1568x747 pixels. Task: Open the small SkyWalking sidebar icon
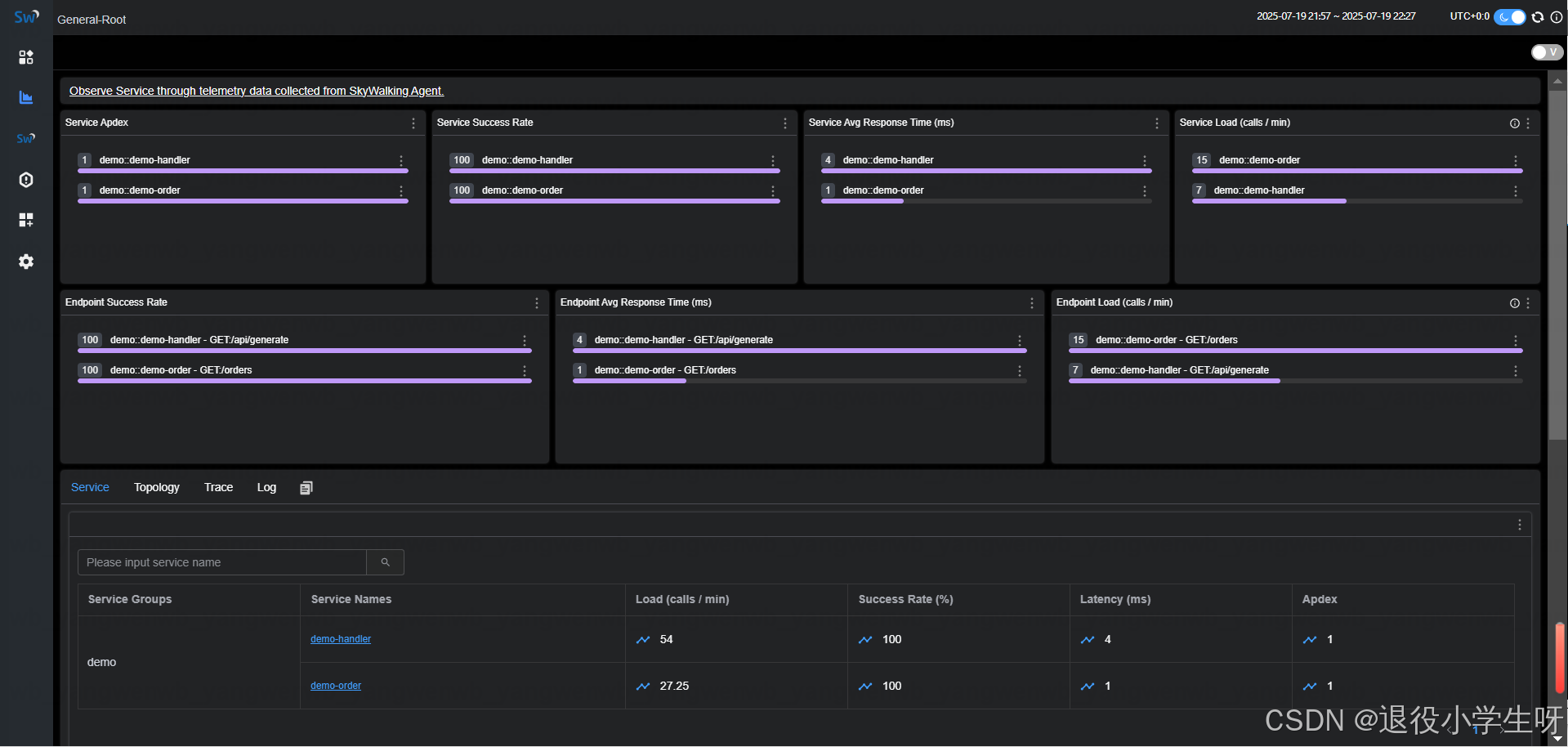tap(26, 138)
